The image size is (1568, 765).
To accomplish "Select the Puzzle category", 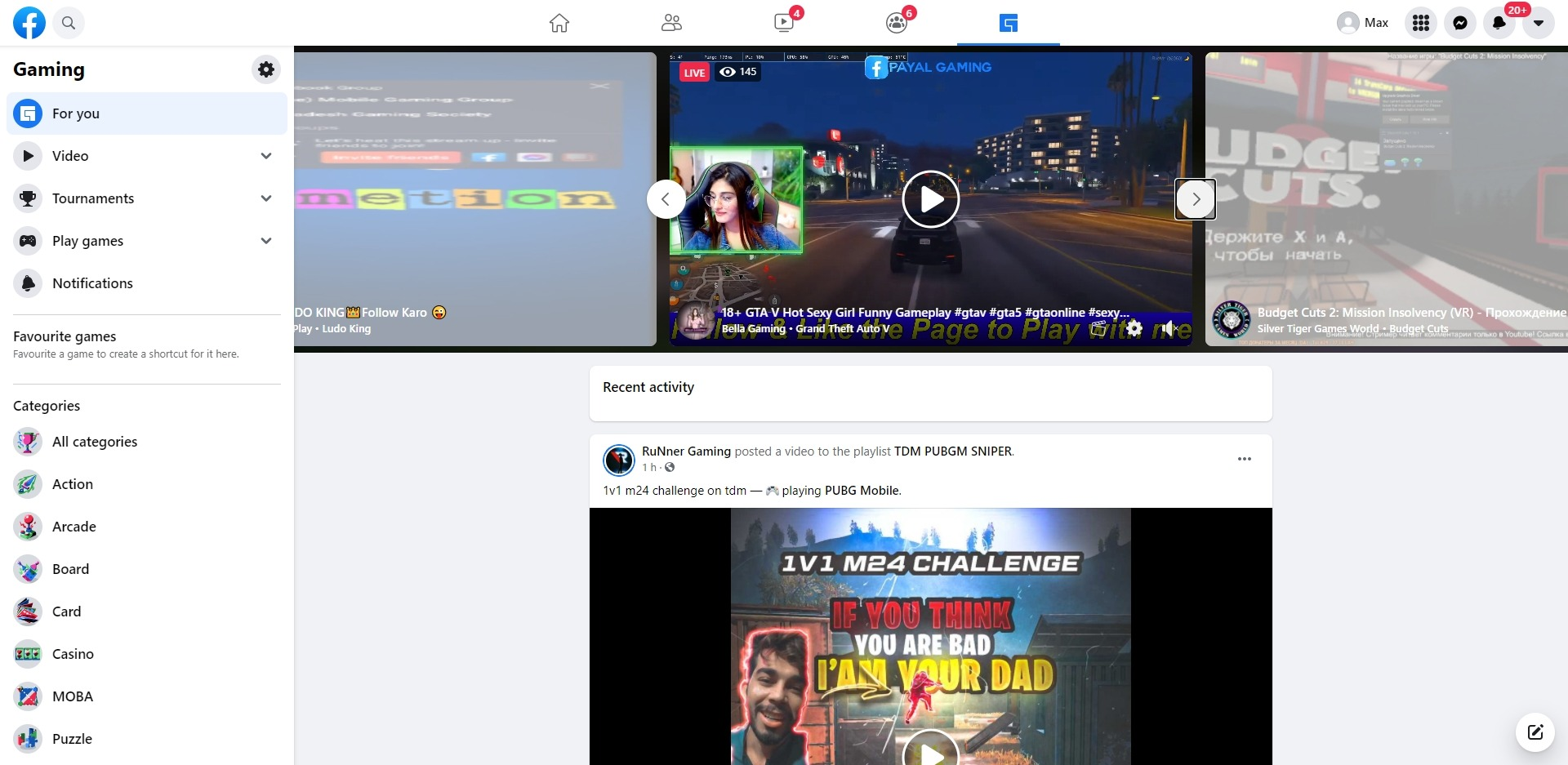I will click(147, 739).
